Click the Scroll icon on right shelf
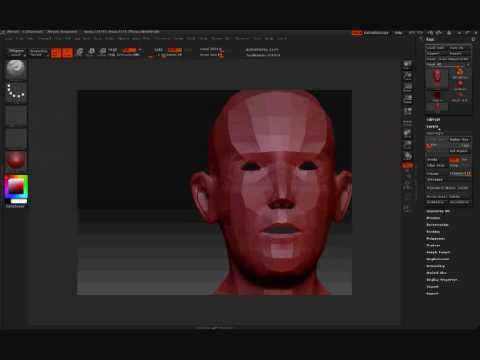Screen dimensions: 480x360 point(407,64)
